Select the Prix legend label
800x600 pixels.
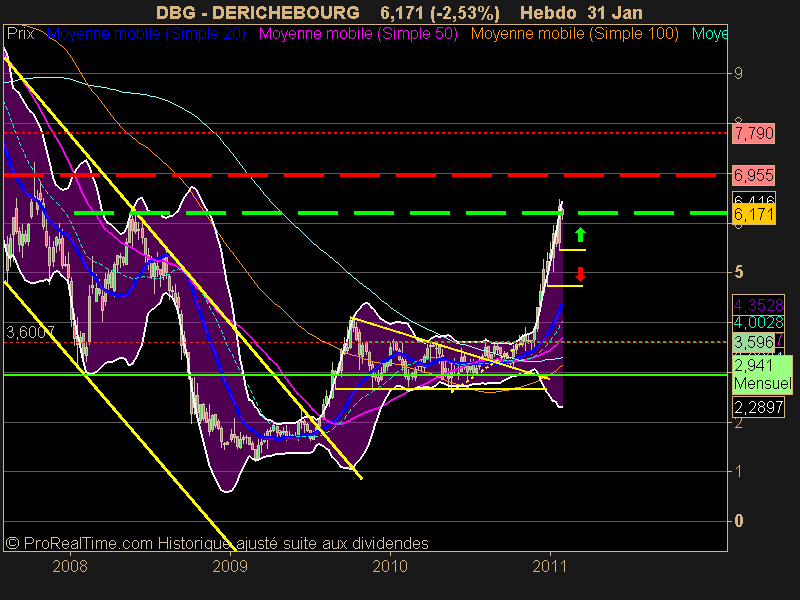click(20, 34)
